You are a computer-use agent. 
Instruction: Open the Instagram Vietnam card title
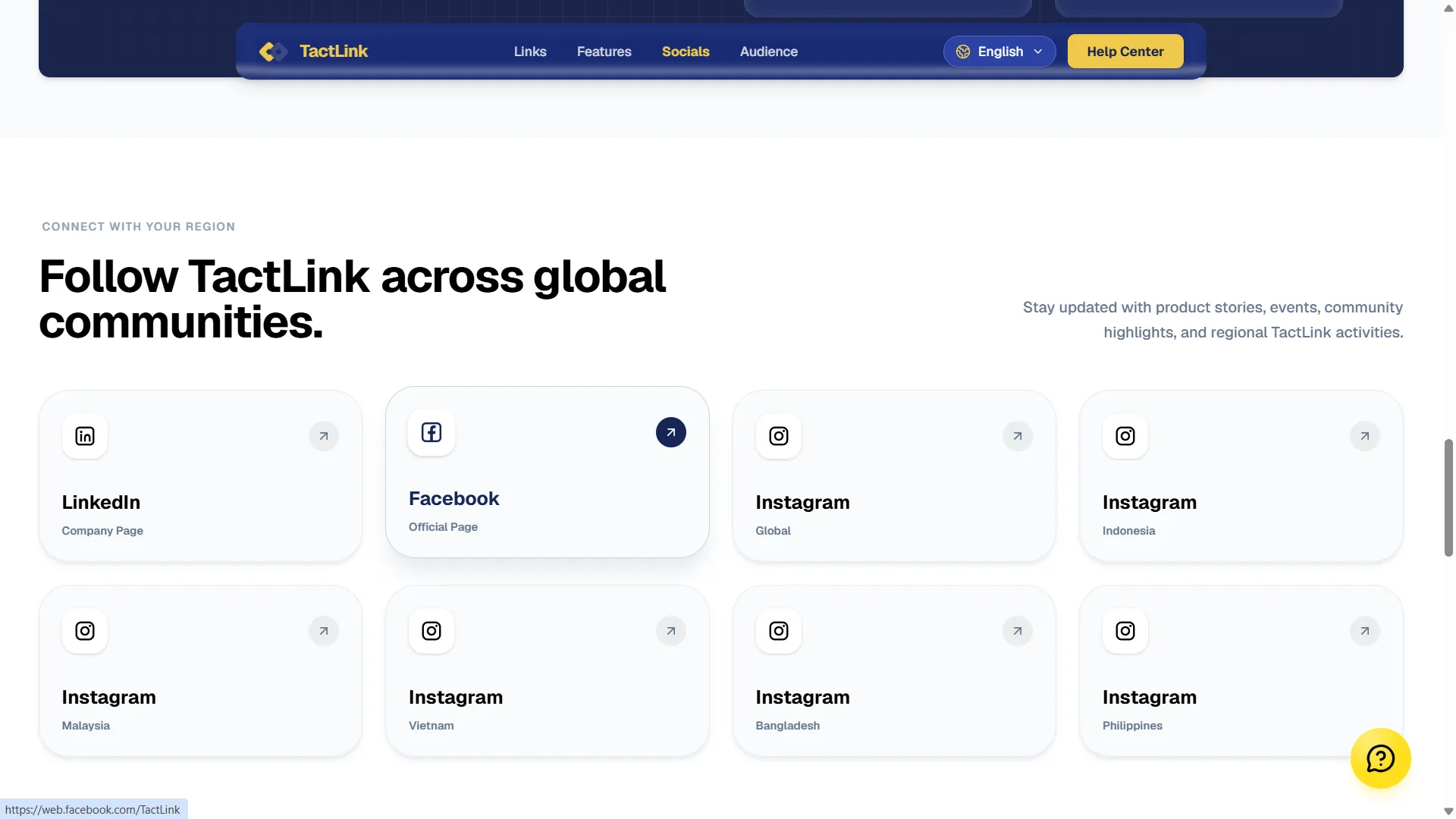456,697
